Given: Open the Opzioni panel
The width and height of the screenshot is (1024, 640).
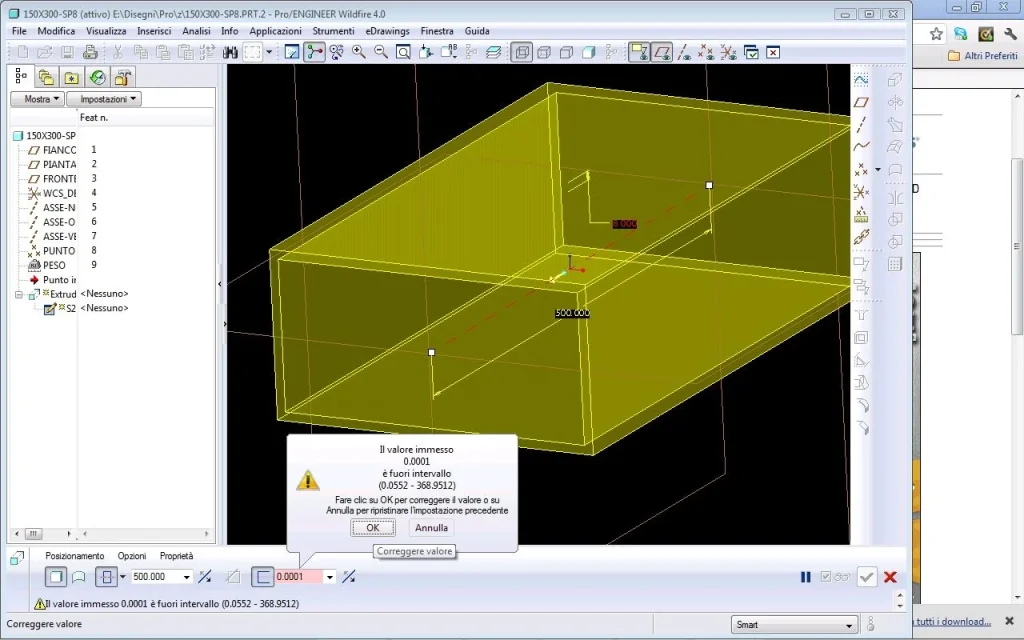Looking at the screenshot, I should point(132,556).
